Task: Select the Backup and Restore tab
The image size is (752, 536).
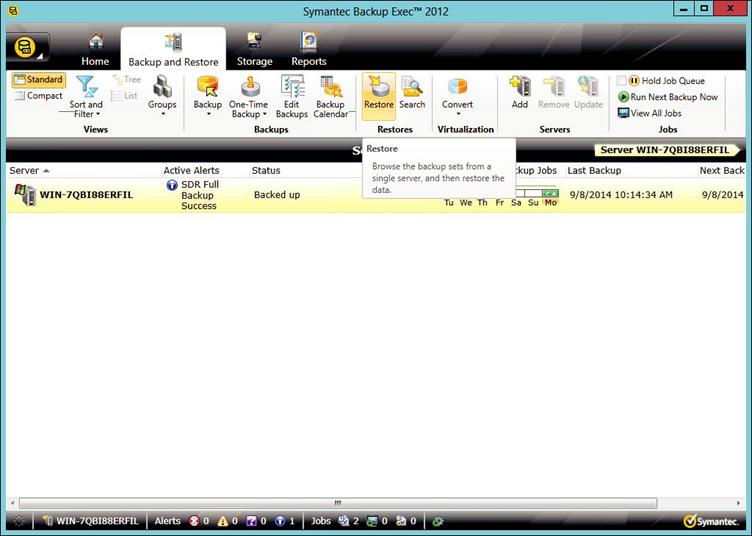Action: [173, 50]
